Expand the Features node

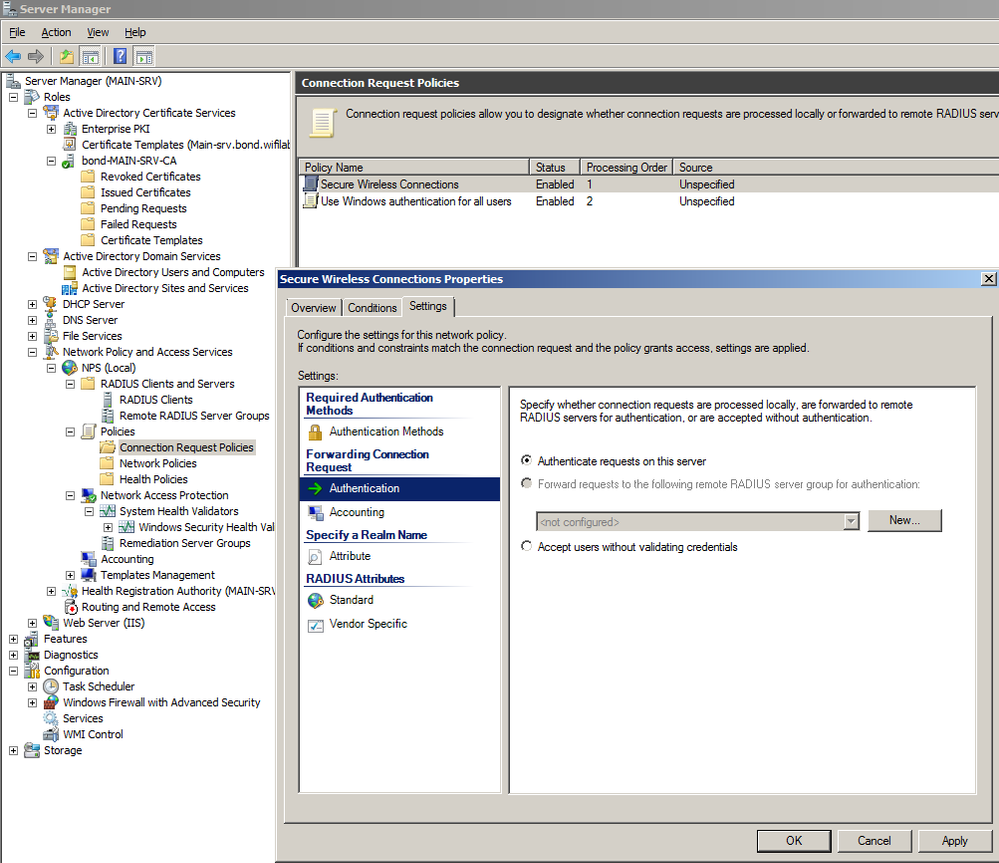13,639
